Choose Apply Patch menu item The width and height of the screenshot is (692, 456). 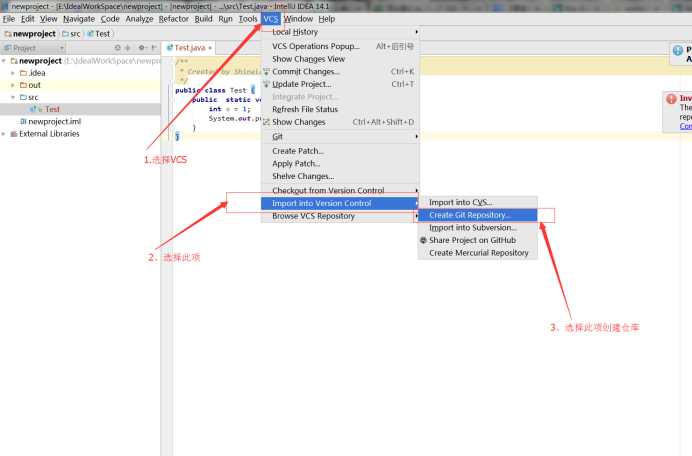tap(340, 164)
